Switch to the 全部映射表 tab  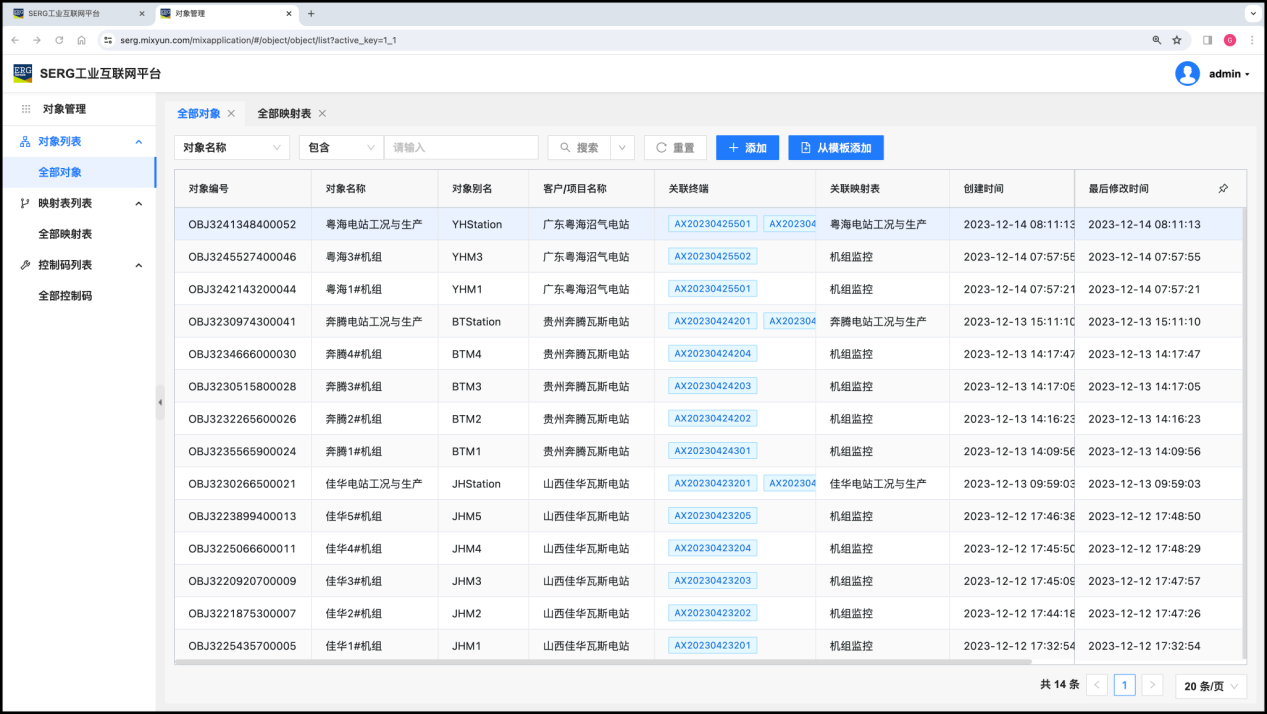[x=284, y=114]
